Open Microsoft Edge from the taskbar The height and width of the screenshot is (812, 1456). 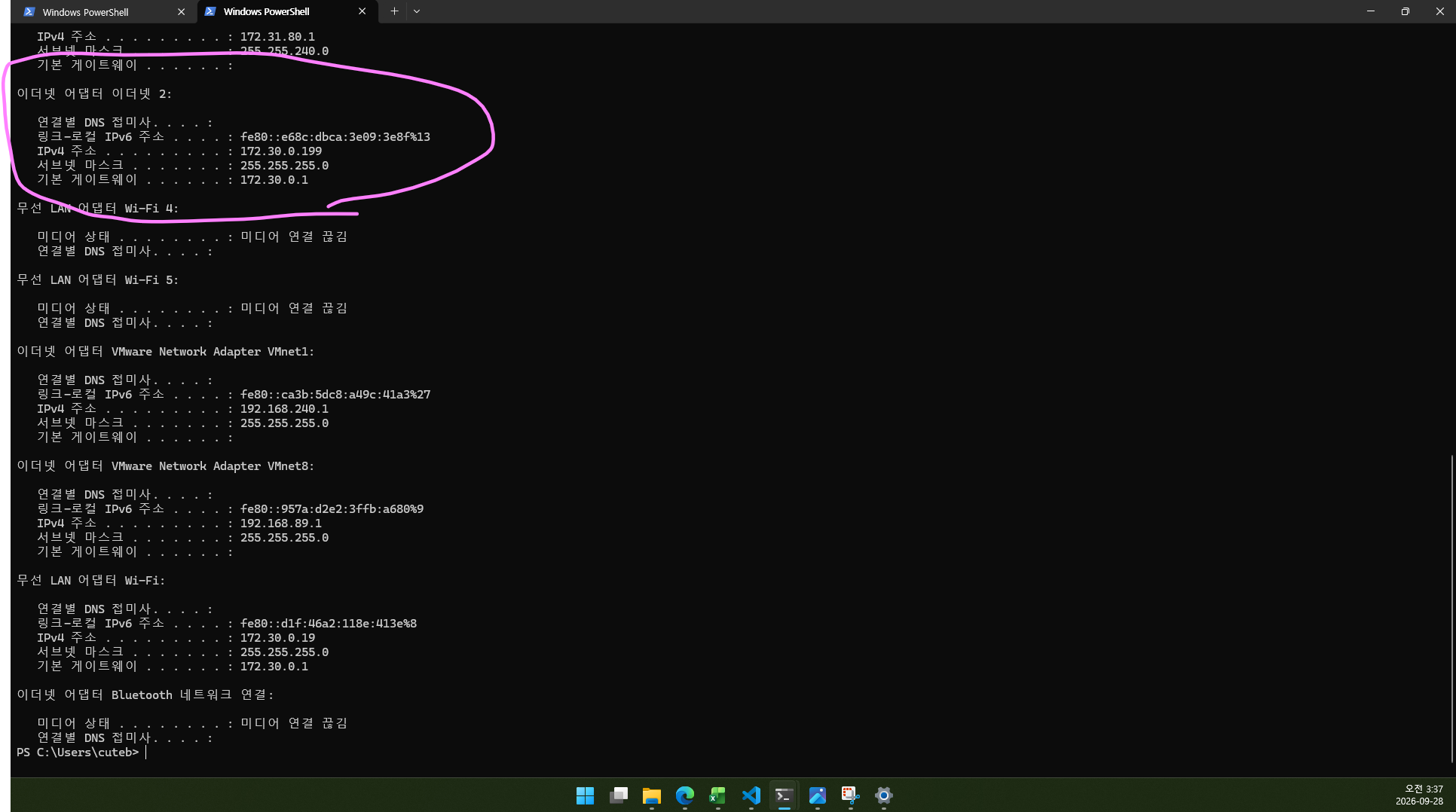[x=685, y=795]
